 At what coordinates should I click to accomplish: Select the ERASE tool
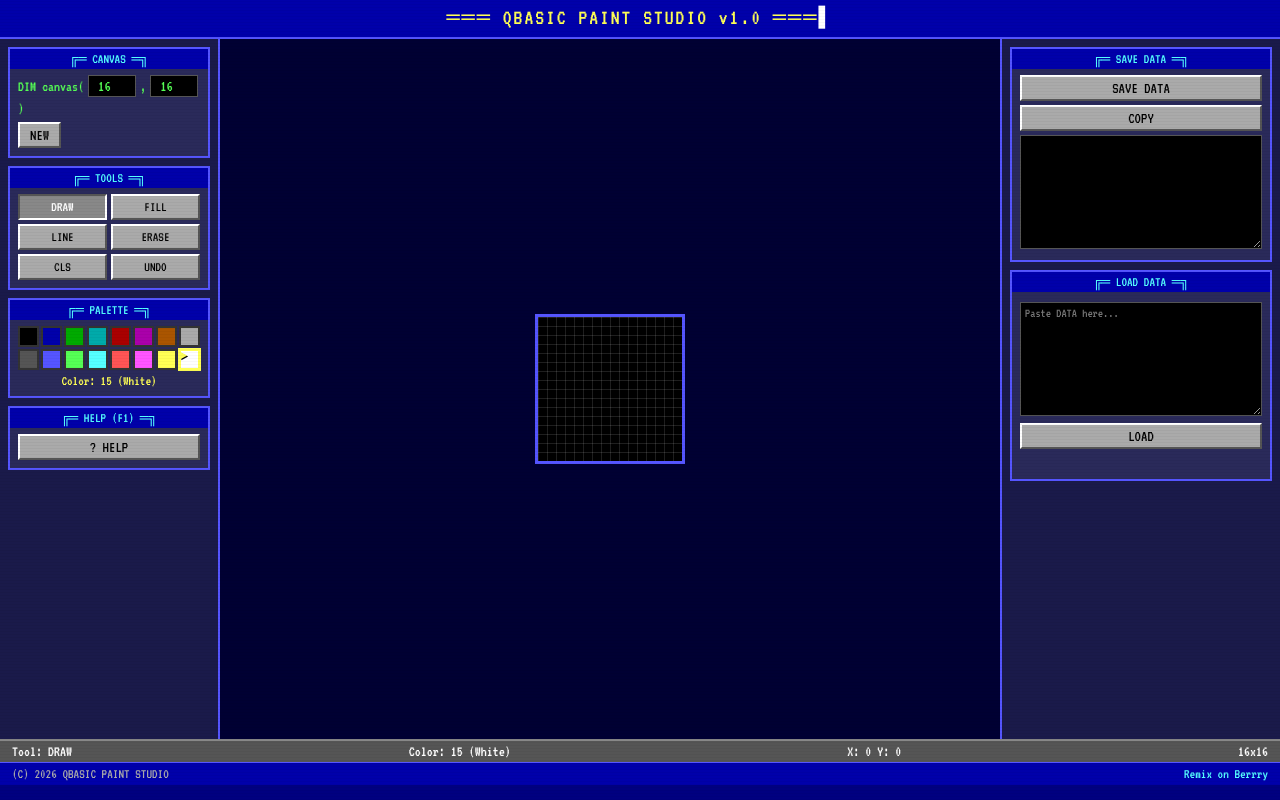tap(155, 237)
